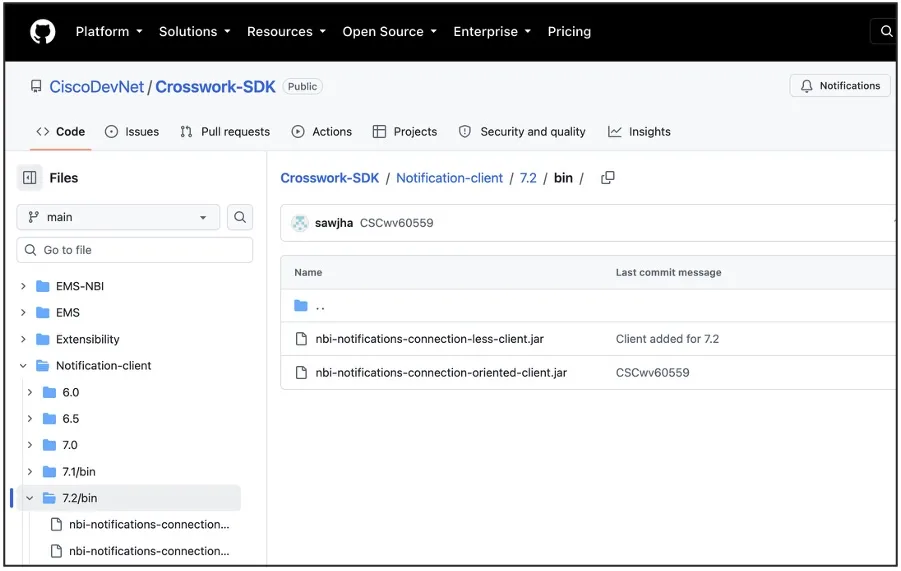Screen dimensions: 901x571
Task: Select the 7.2/bin tree row label
Action: pos(80,498)
